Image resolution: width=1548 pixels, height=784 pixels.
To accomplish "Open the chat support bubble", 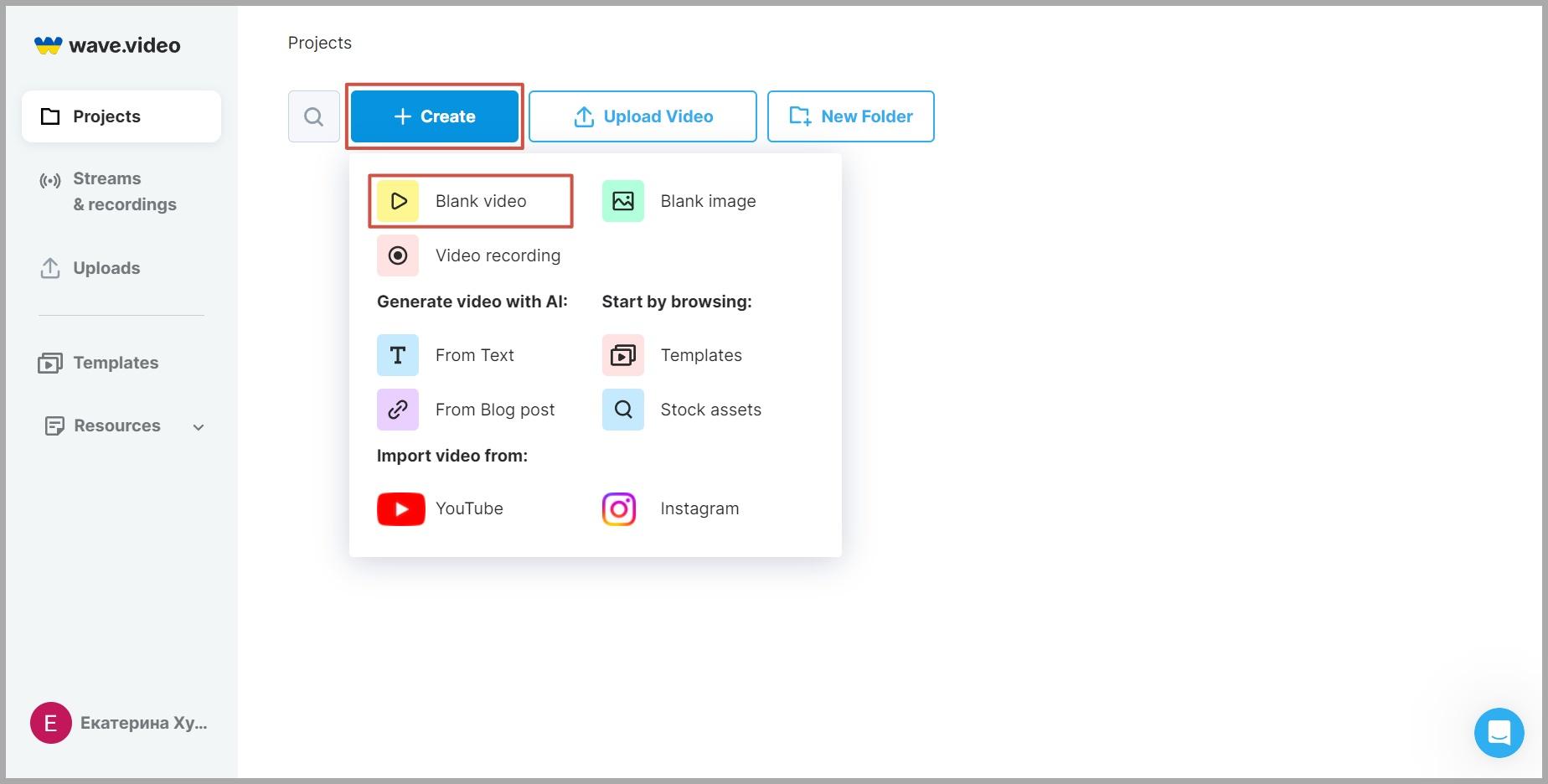I will (1499, 733).
